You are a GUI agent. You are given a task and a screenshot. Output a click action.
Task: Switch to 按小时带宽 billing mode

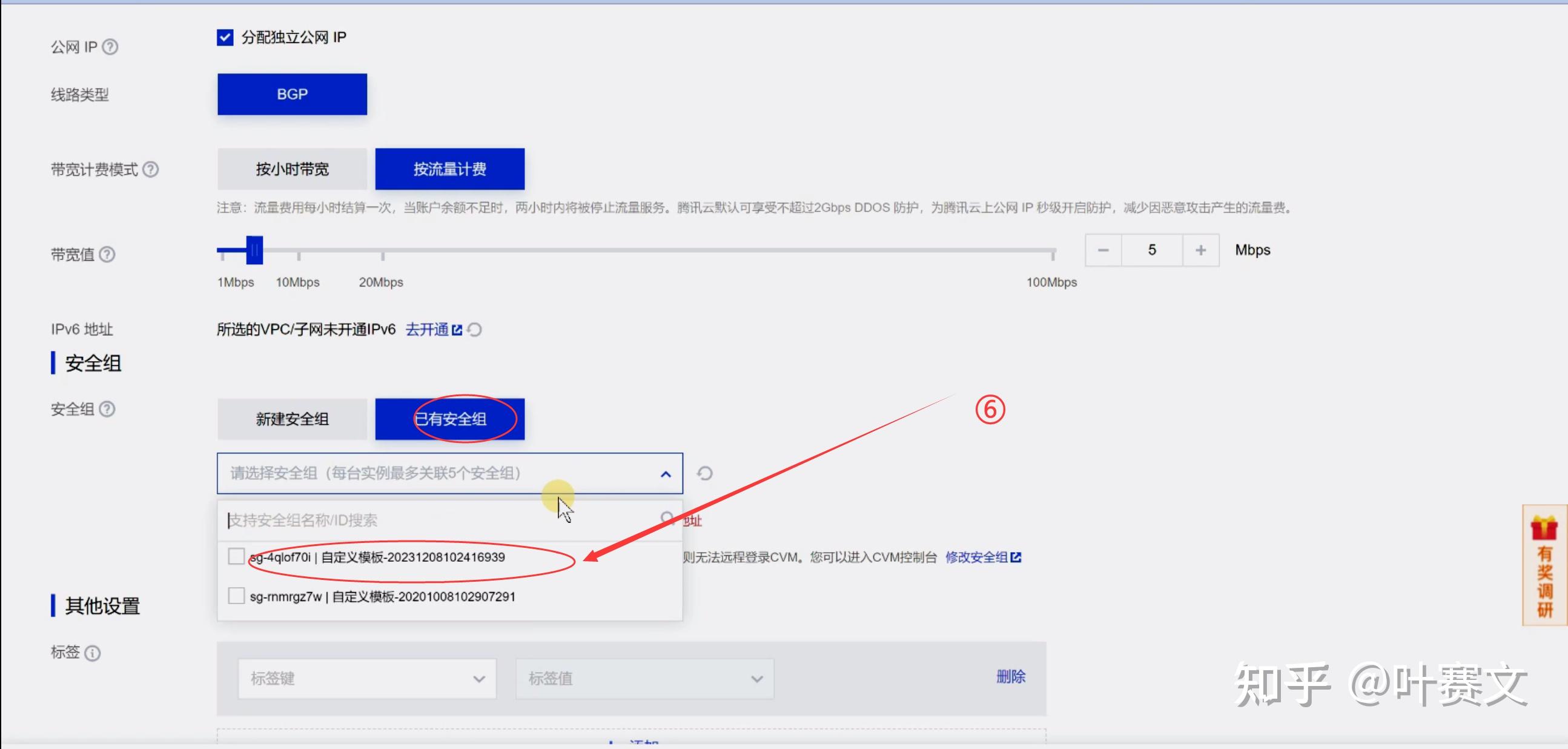pyautogui.click(x=292, y=168)
